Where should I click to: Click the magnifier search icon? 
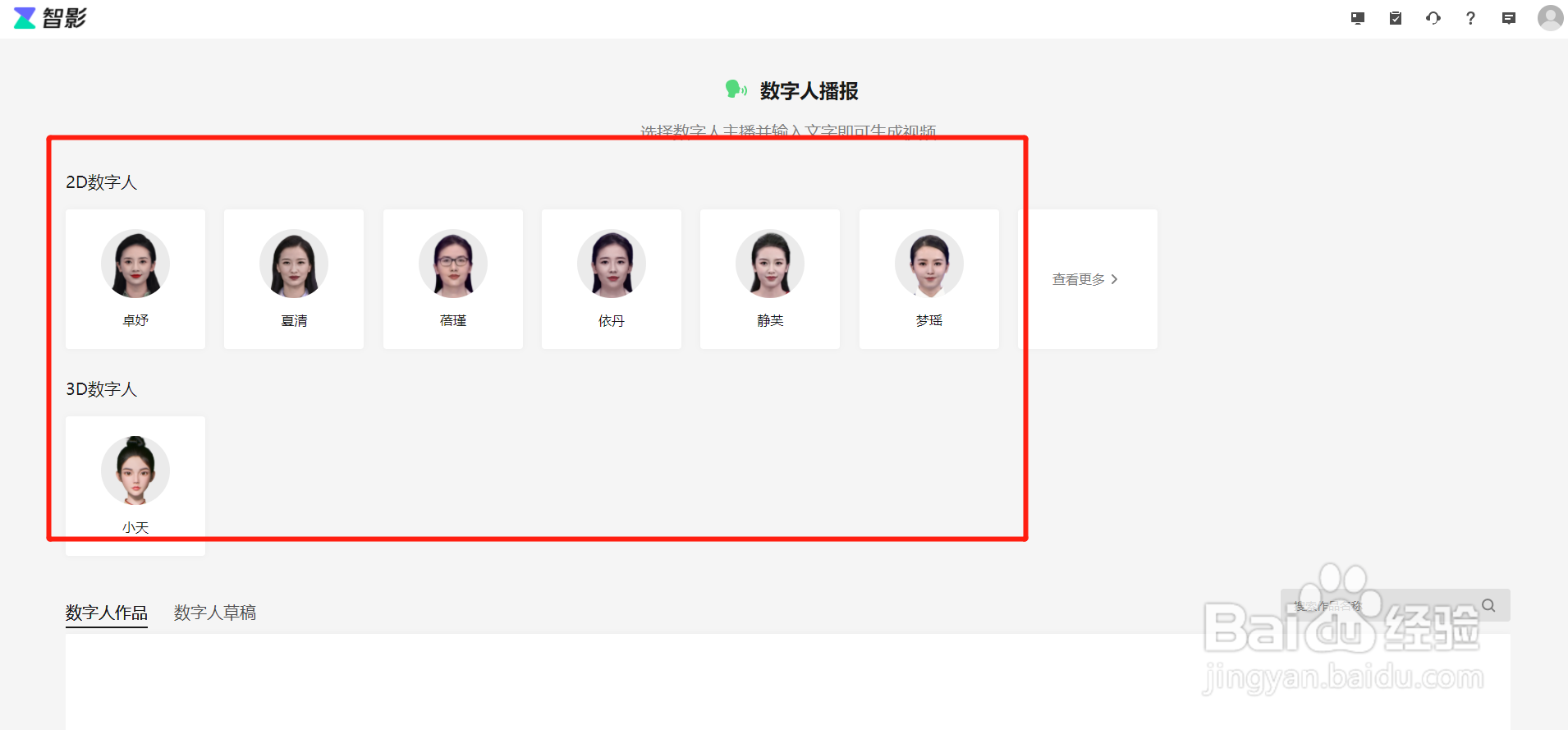[1488, 605]
